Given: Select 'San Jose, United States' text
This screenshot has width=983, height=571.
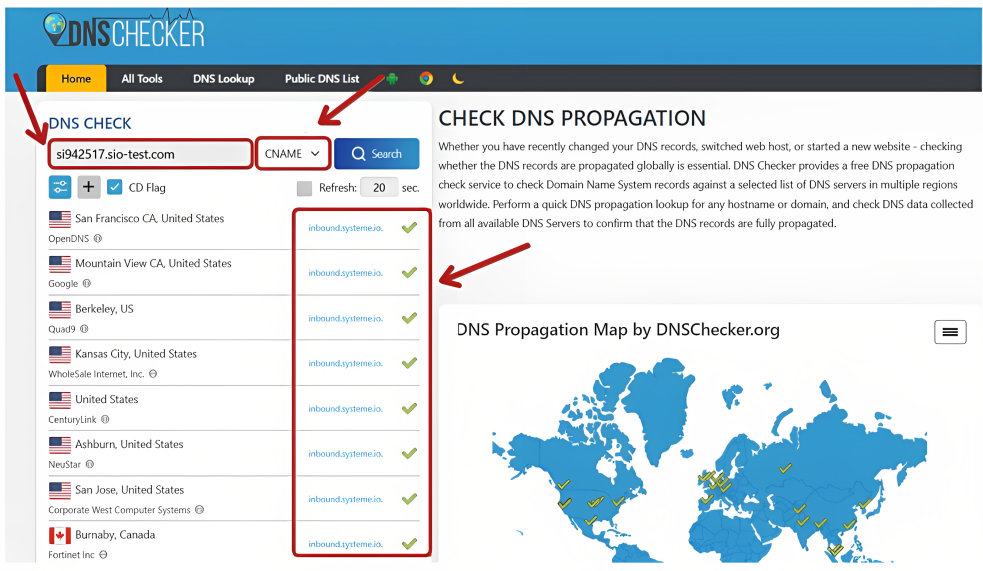Looking at the screenshot, I should tap(130, 490).
